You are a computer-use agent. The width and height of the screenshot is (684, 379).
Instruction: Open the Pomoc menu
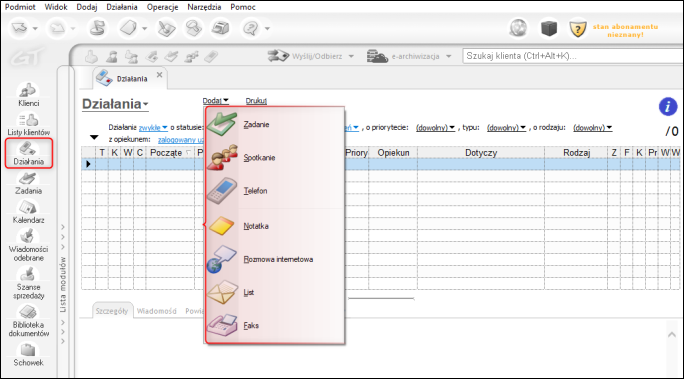(243, 7)
